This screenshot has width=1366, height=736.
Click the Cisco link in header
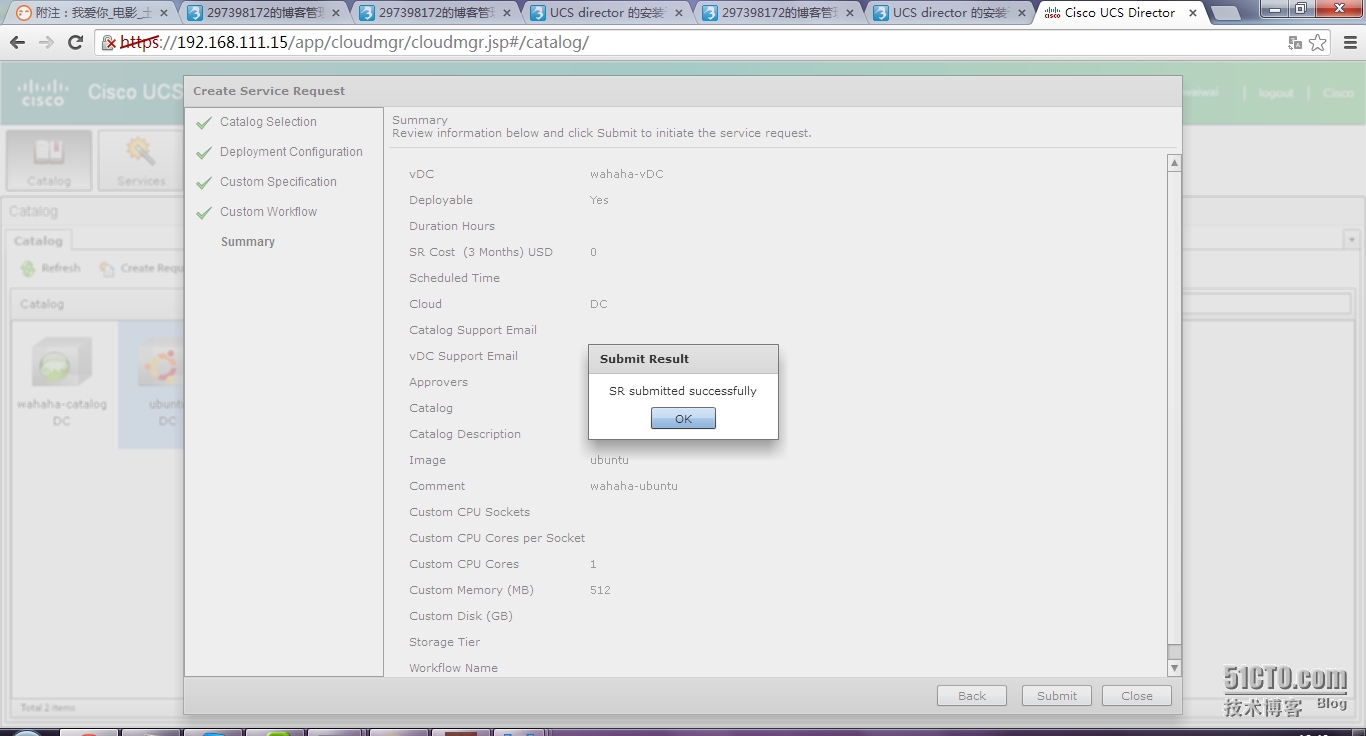pos(1338,93)
